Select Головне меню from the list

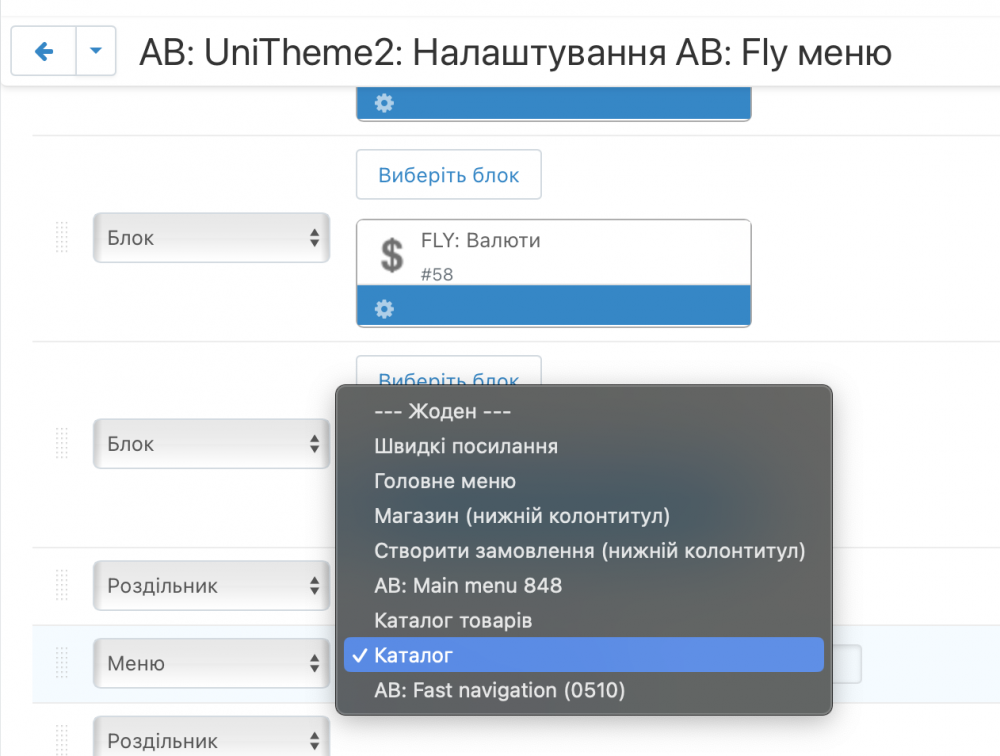445,481
